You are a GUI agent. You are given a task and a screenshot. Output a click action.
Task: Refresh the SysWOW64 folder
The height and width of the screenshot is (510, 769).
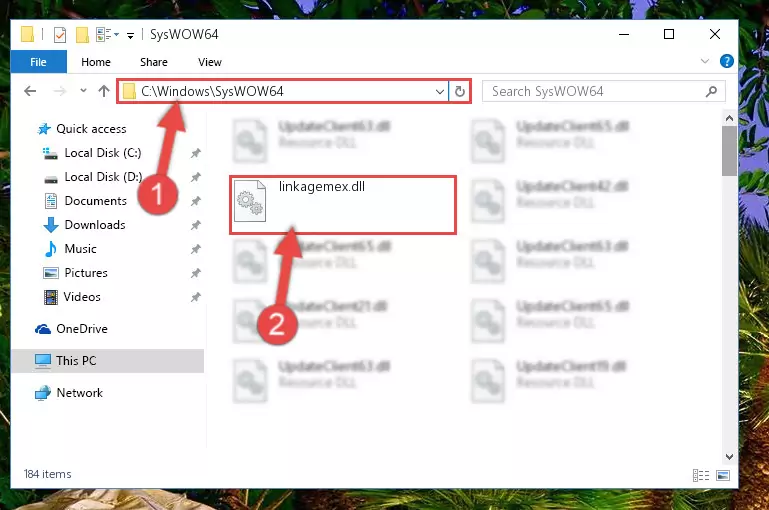click(460, 92)
